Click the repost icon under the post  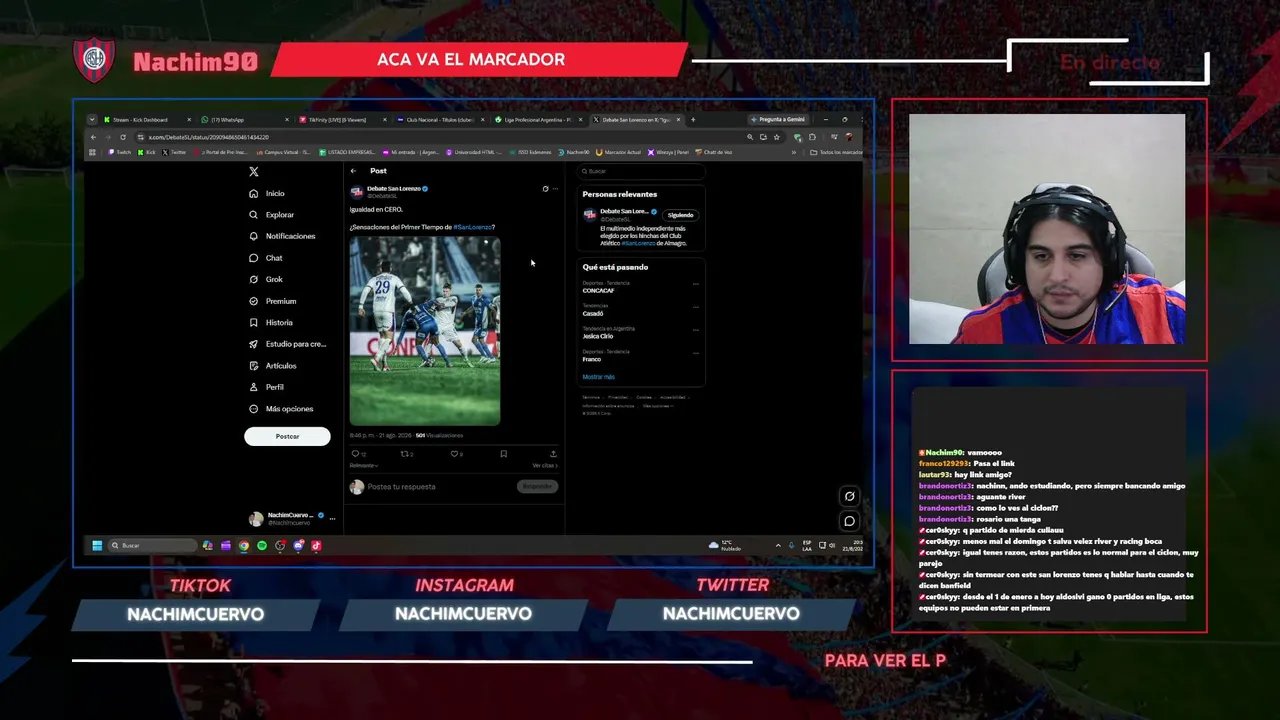[406, 454]
